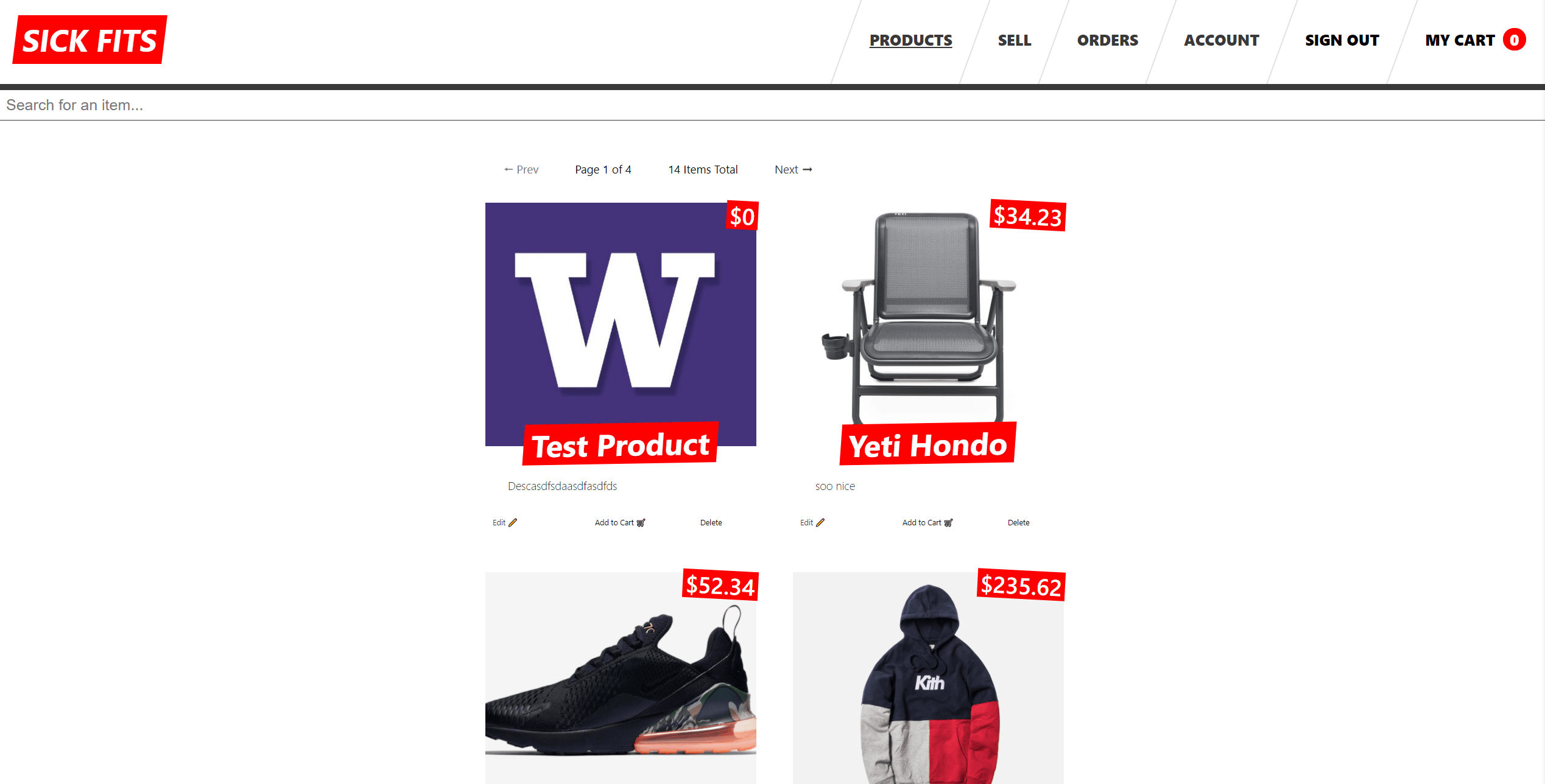Go to next page of products
1545x784 pixels.
click(793, 170)
